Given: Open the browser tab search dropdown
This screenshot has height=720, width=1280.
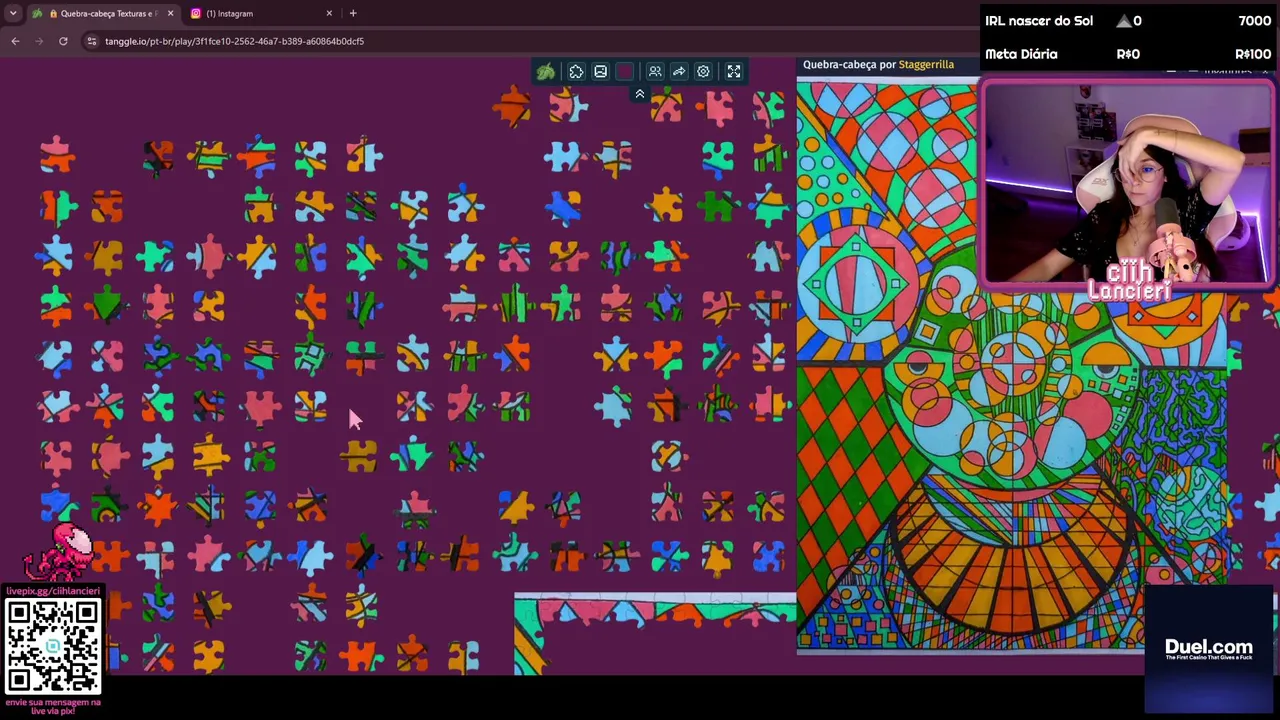Looking at the screenshot, I should tap(13, 13).
